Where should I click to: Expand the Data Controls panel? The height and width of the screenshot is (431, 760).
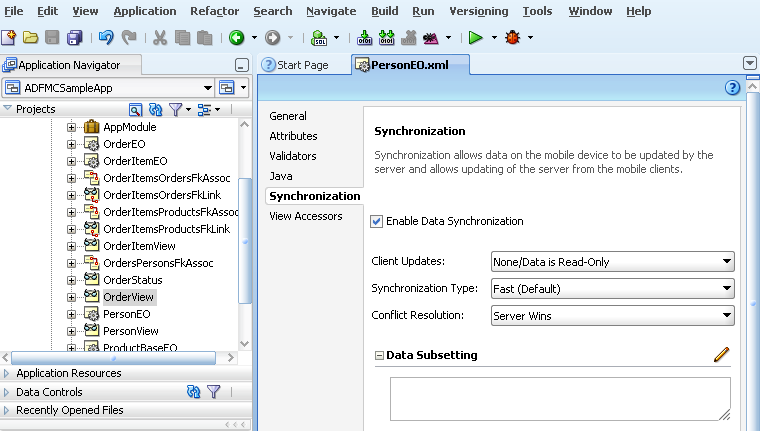pyautogui.click(x=6, y=392)
